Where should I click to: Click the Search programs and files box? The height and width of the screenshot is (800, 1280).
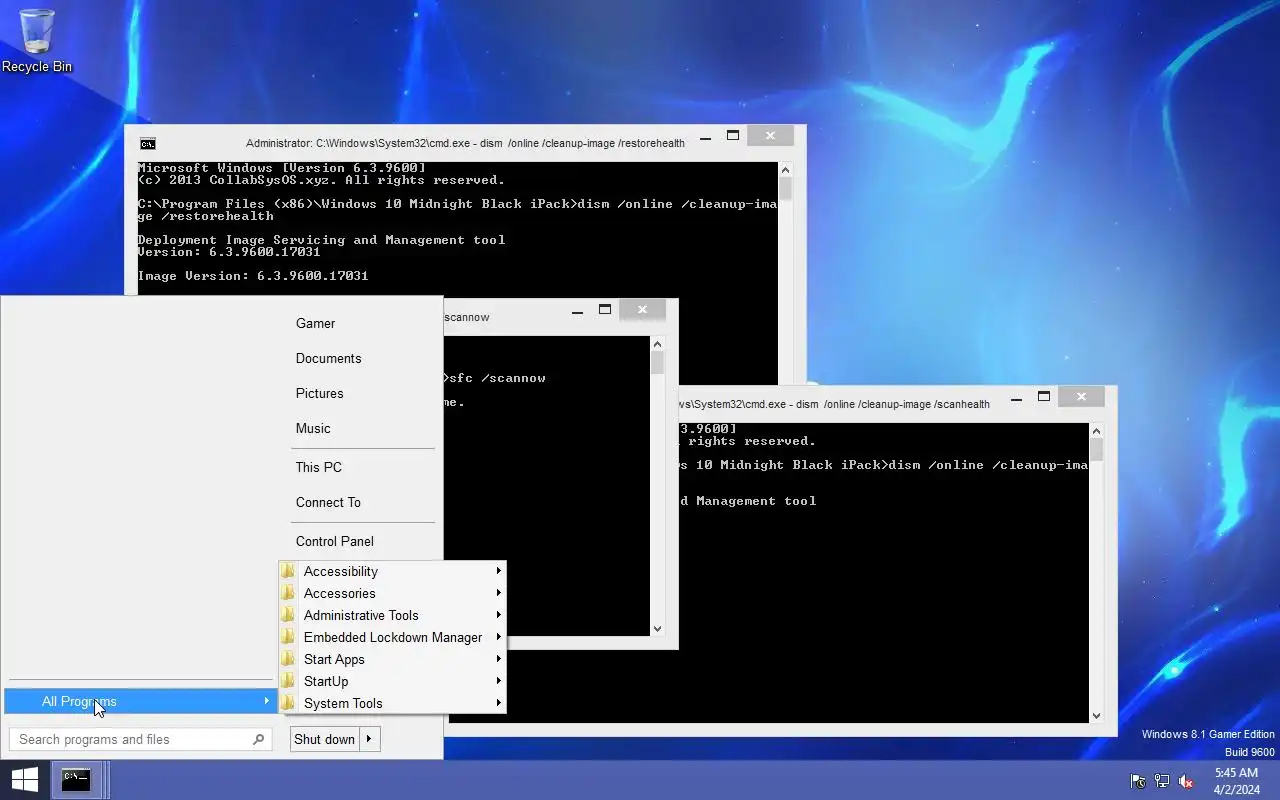coord(140,740)
